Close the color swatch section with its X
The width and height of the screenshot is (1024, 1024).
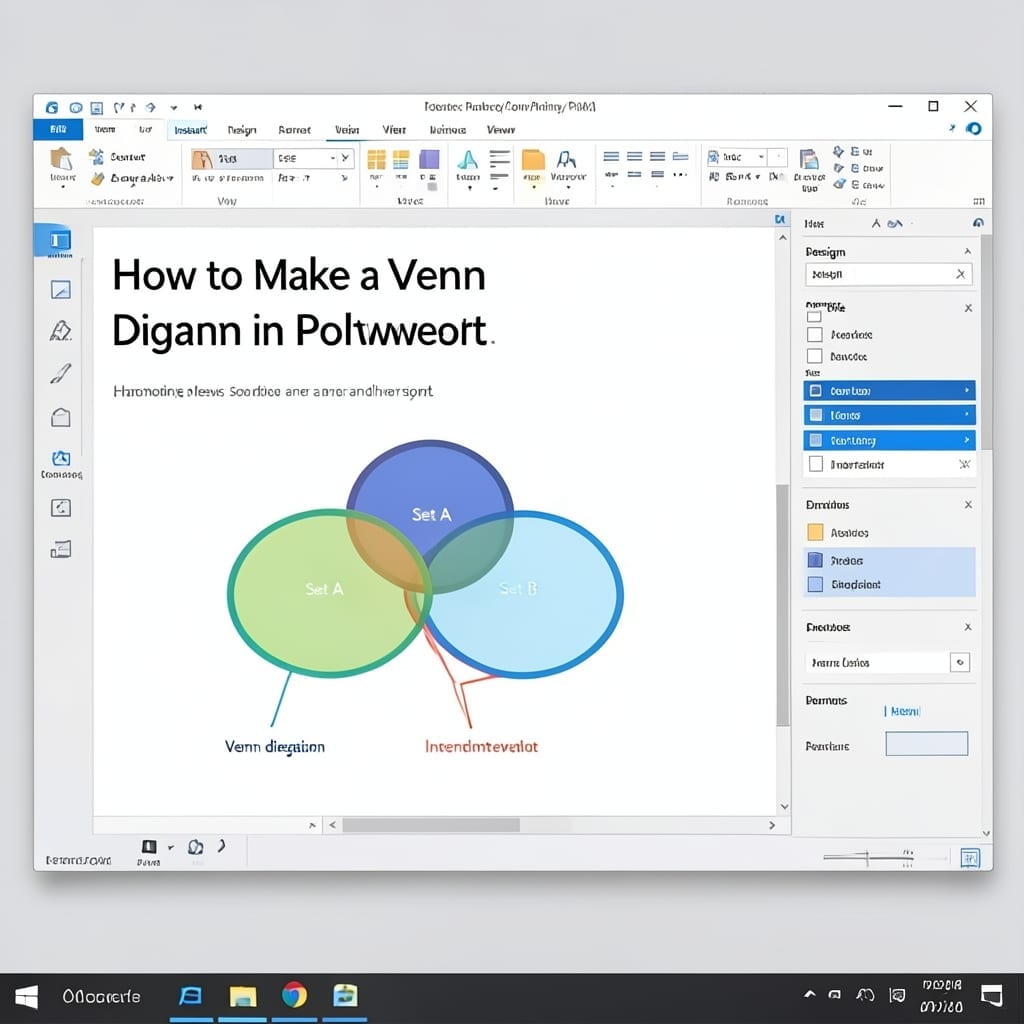point(968,505)
